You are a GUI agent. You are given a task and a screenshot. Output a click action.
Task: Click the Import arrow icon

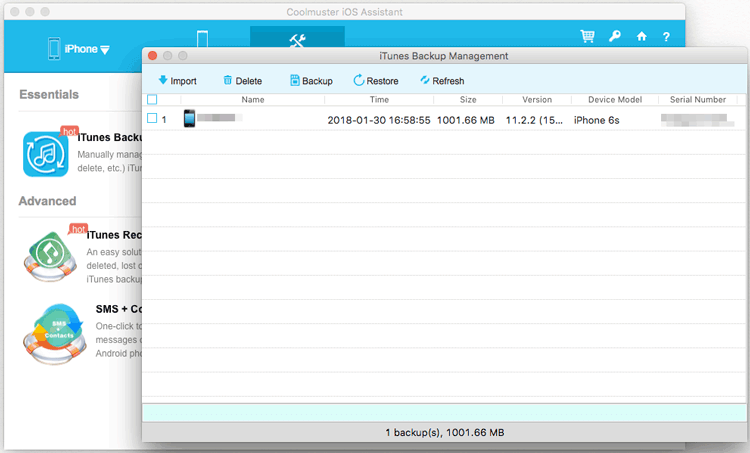(x=163, y=80)
